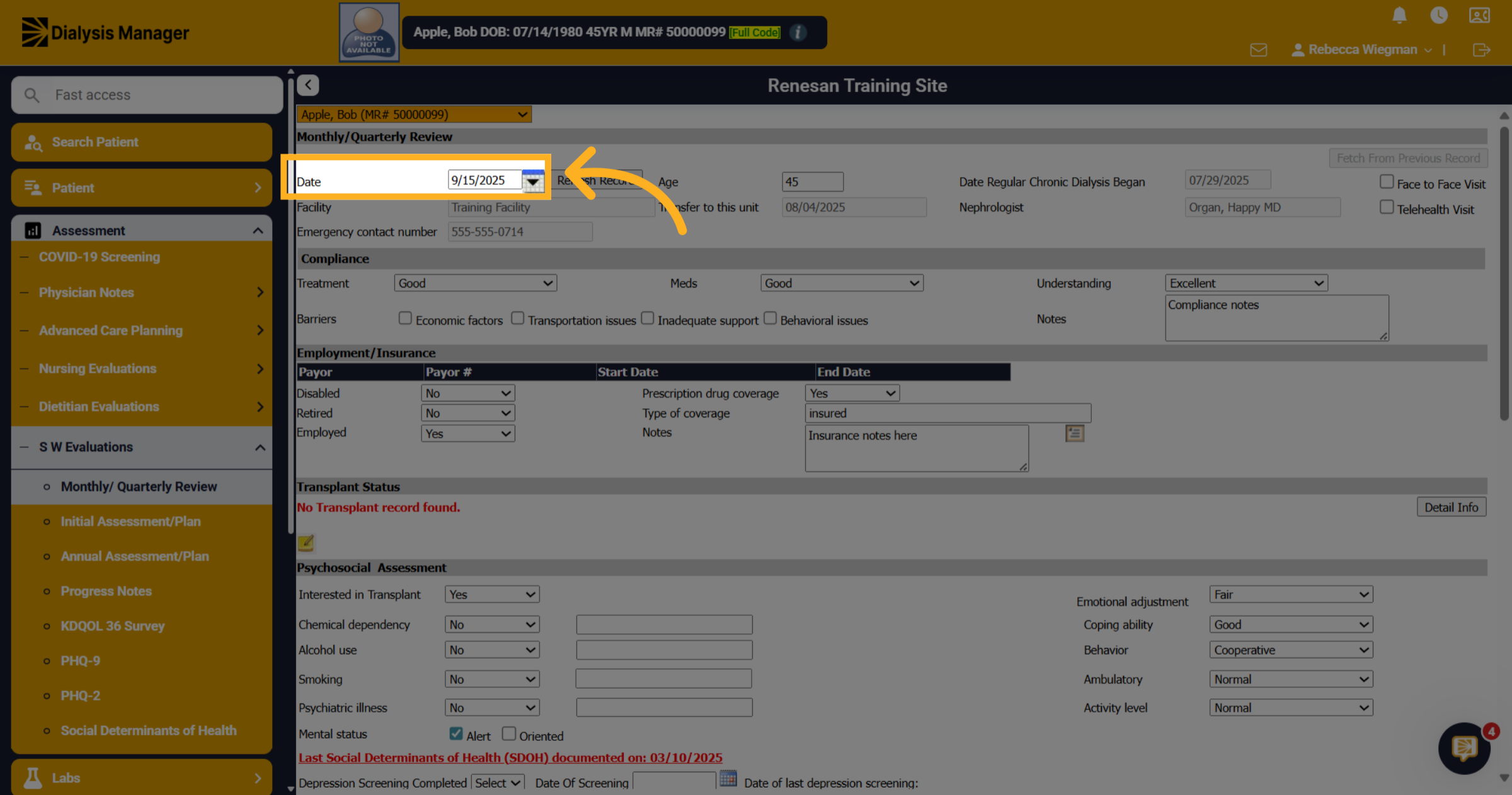This screenshot has width=1512, height=795.
Task: Collapse the Assessment menu section
Action: point(142,231)
